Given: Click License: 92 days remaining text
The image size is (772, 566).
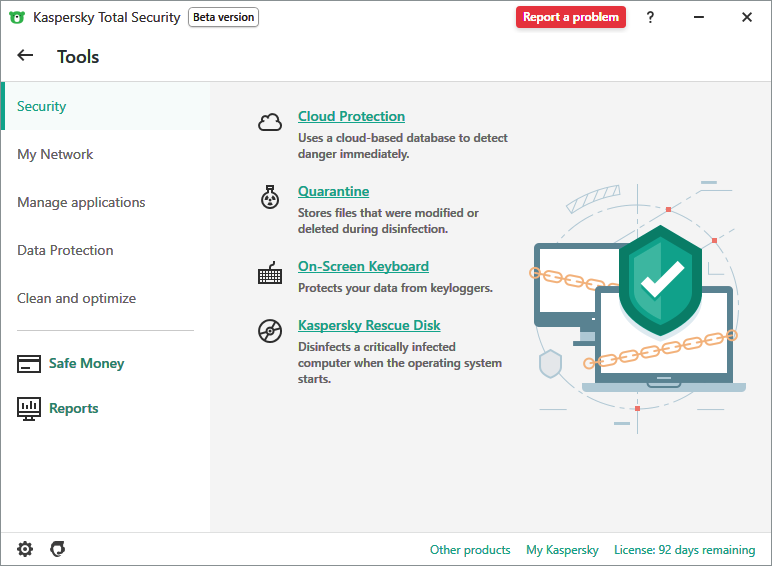Looking at the screenshot, I should (684, 550).
